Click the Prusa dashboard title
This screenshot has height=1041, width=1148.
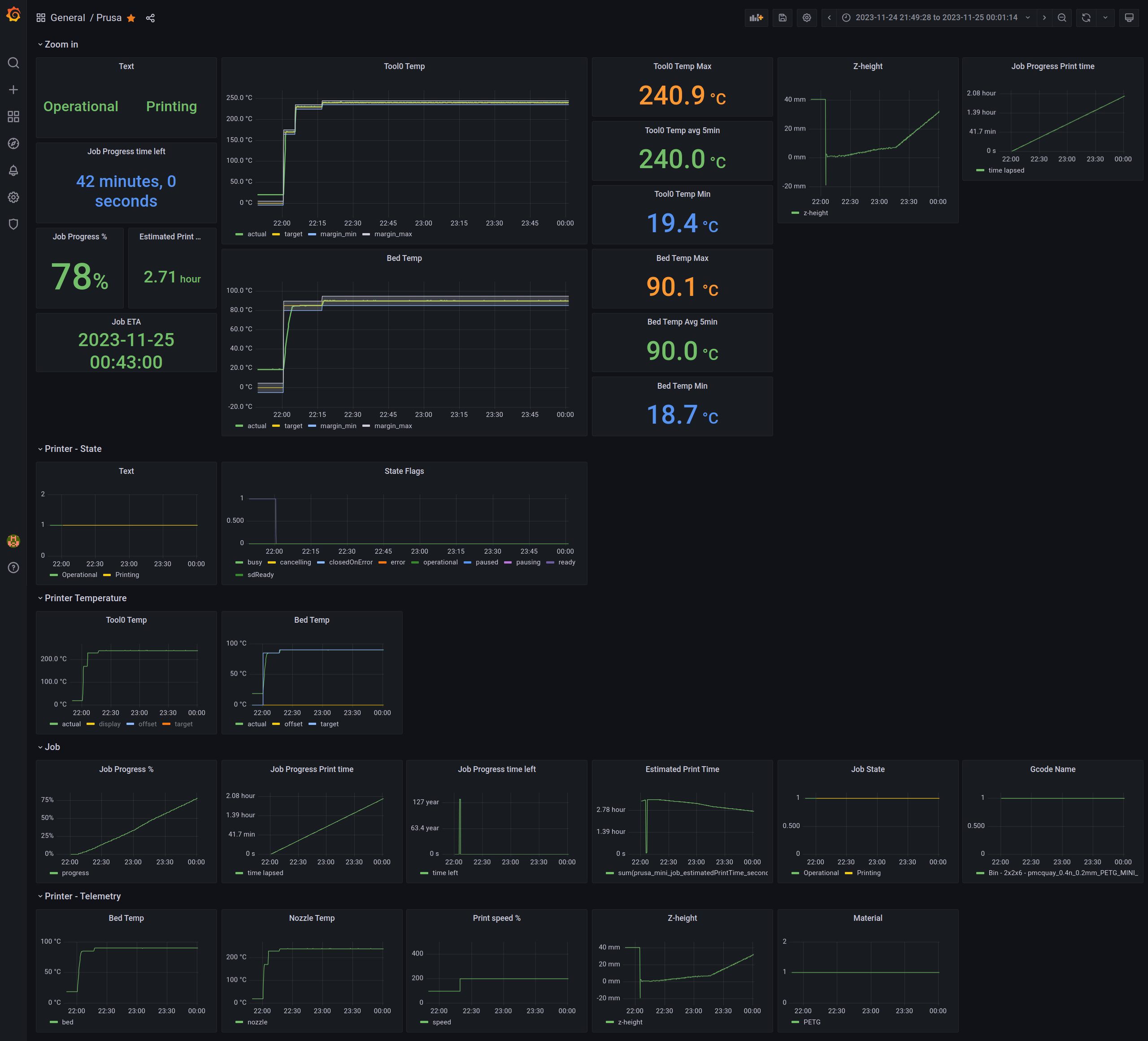pyautogui.click(x=109, y=17)
